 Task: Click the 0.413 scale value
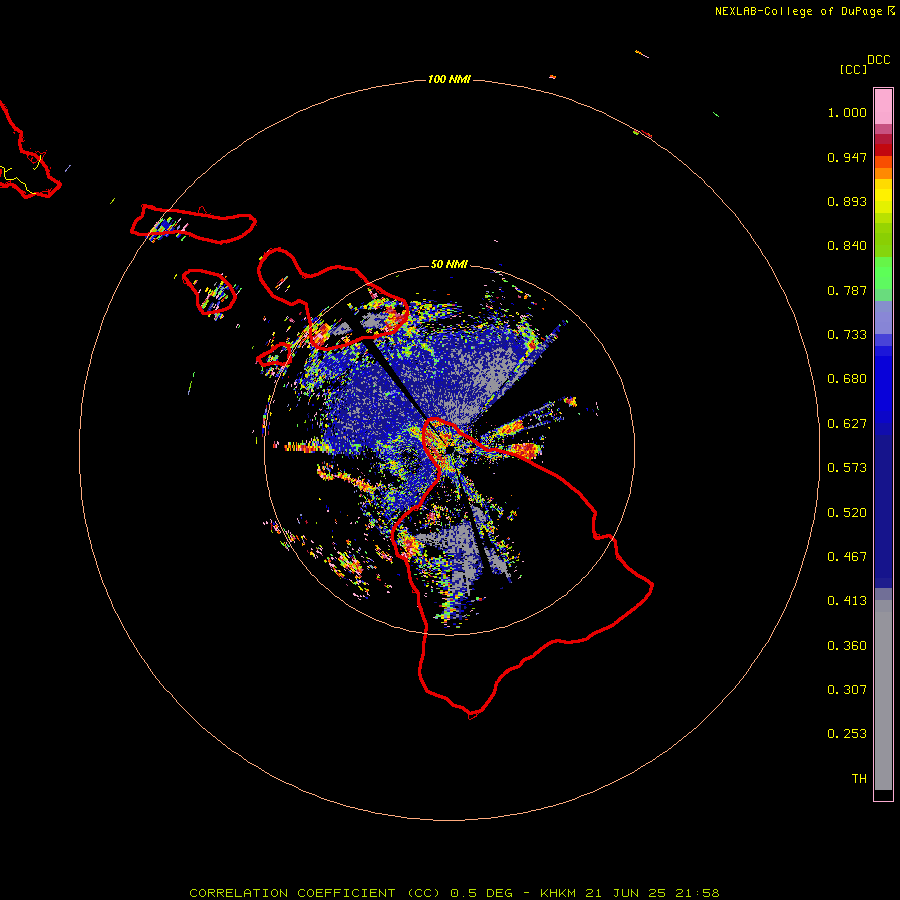click(847, 601)
